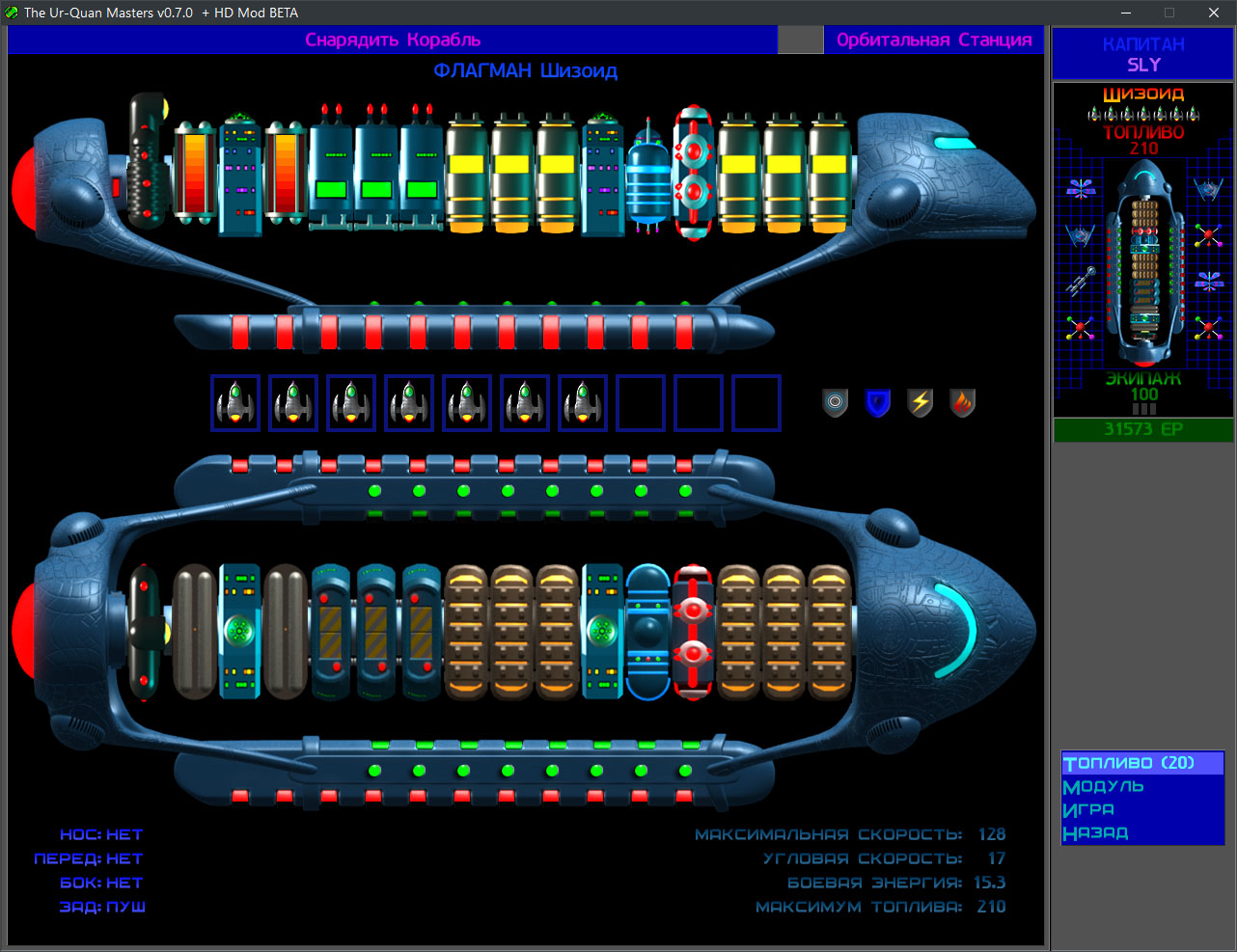Click the Орбитальная Станция header label
Screen dimensions: 1237x952
coord(934,40)
